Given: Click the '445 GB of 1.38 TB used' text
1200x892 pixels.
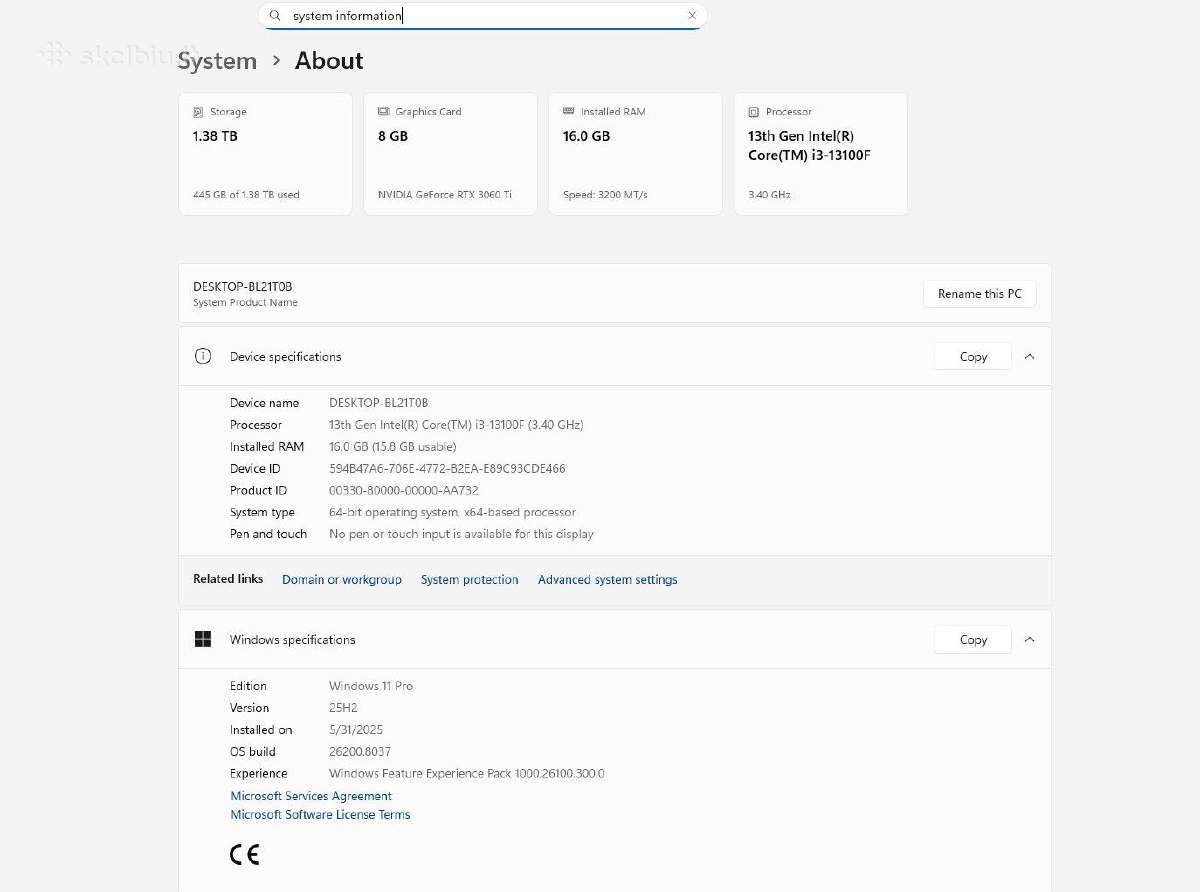Looking at the screenshot, I should pos(246,195).
